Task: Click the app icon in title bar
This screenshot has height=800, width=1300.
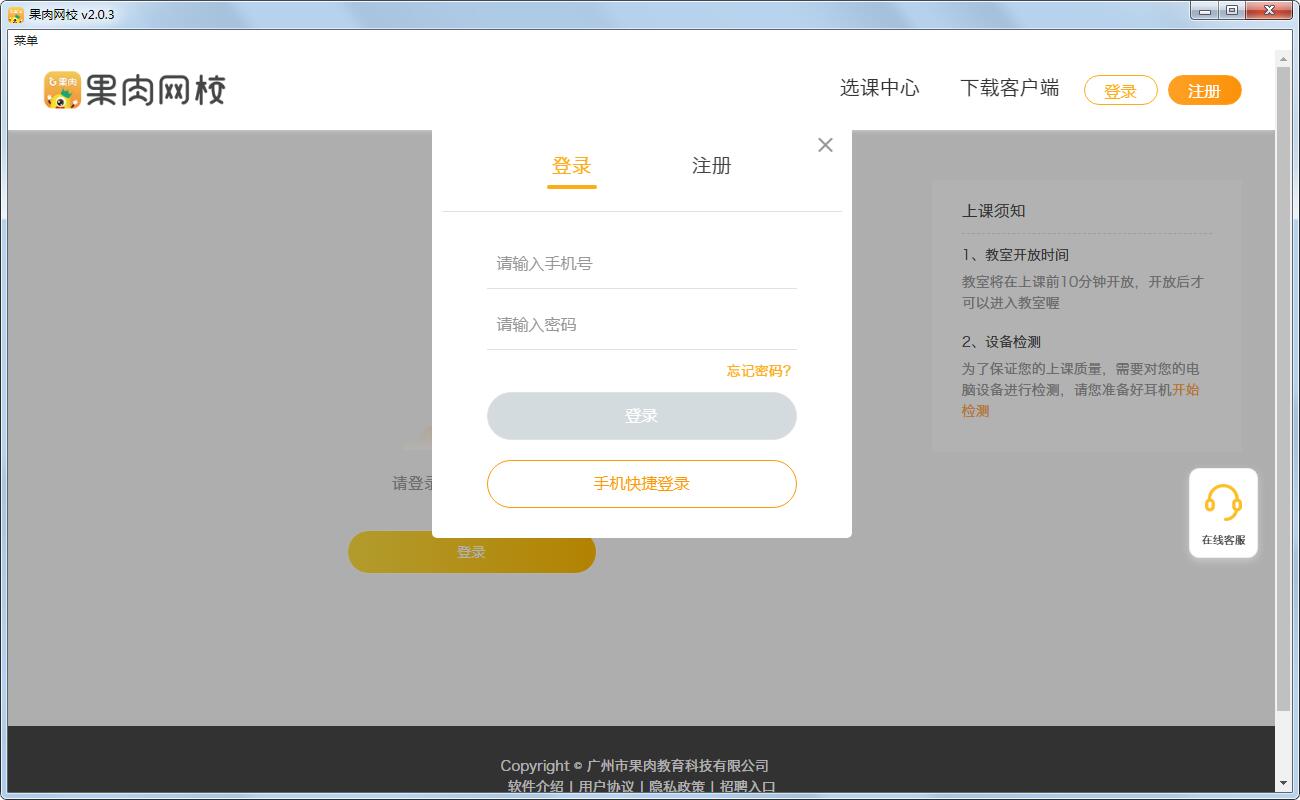Action: point(14,11)
